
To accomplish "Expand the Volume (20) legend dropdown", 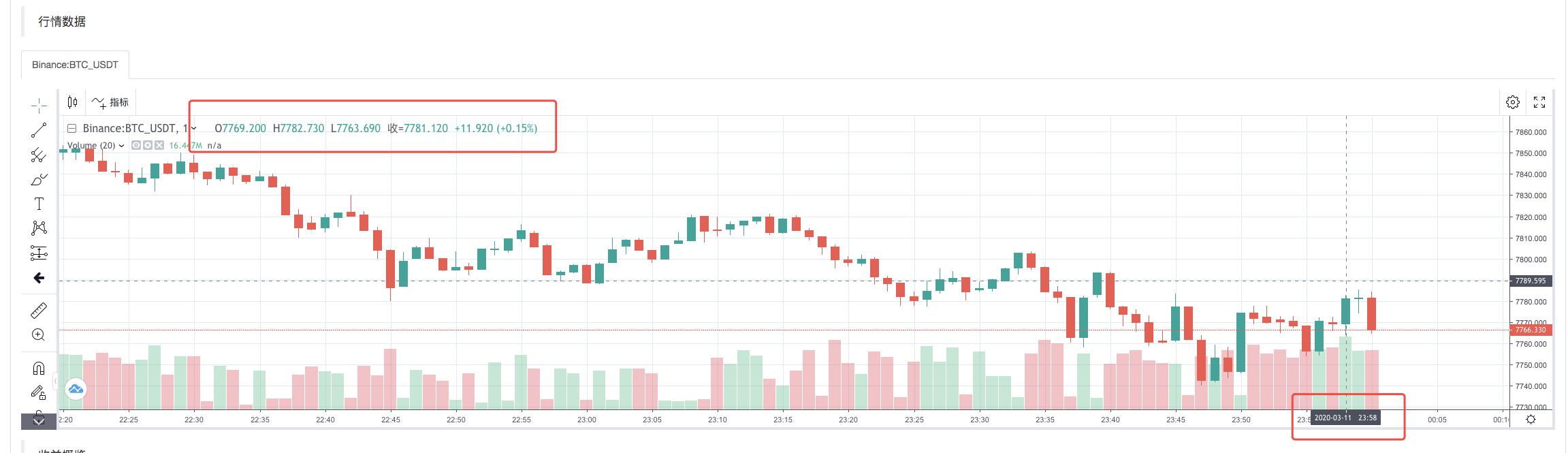I will (122, 146).
